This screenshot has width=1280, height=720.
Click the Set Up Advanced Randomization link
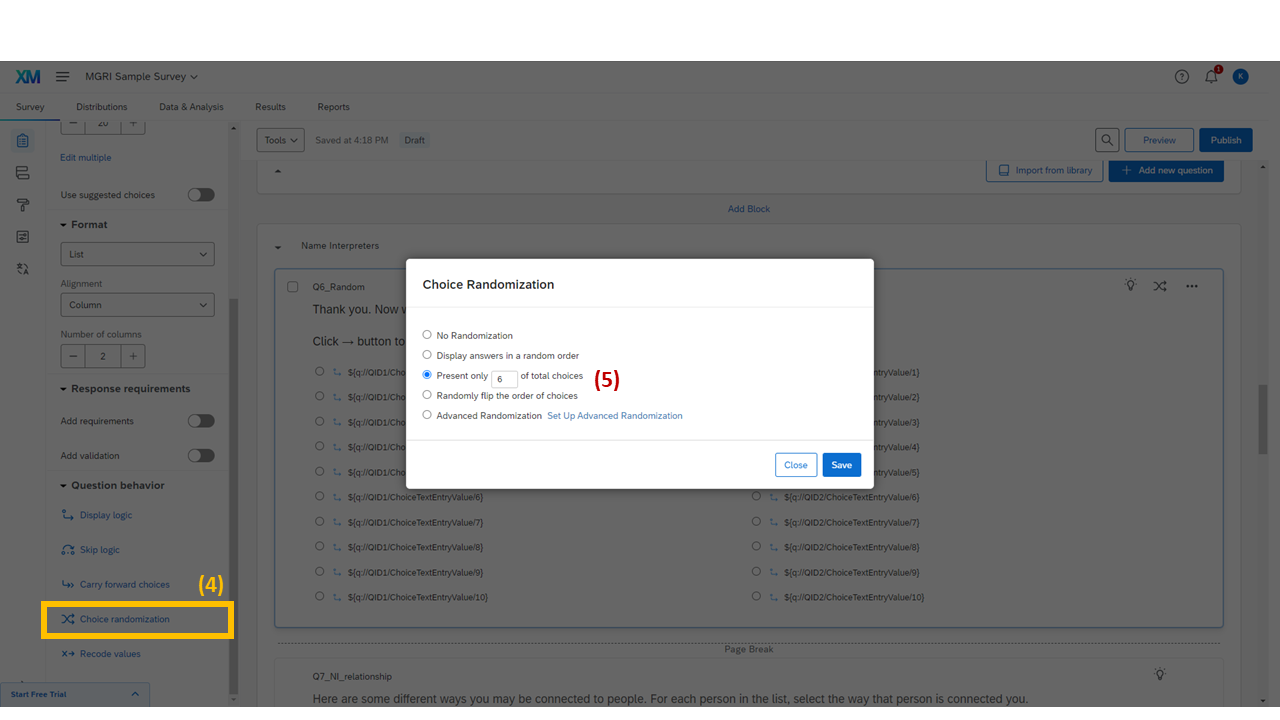tap(614, 415)
